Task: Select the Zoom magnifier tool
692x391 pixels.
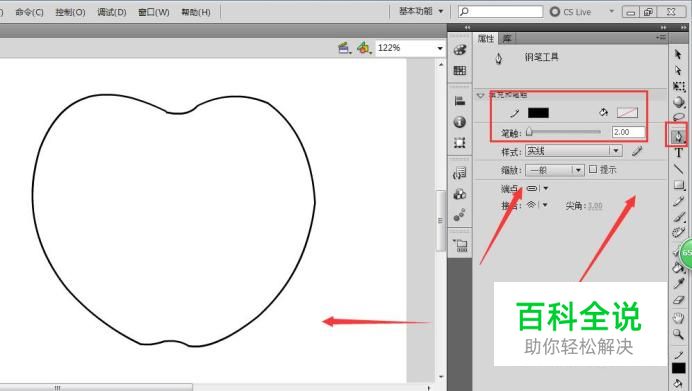Action: (x=678, y=334)
